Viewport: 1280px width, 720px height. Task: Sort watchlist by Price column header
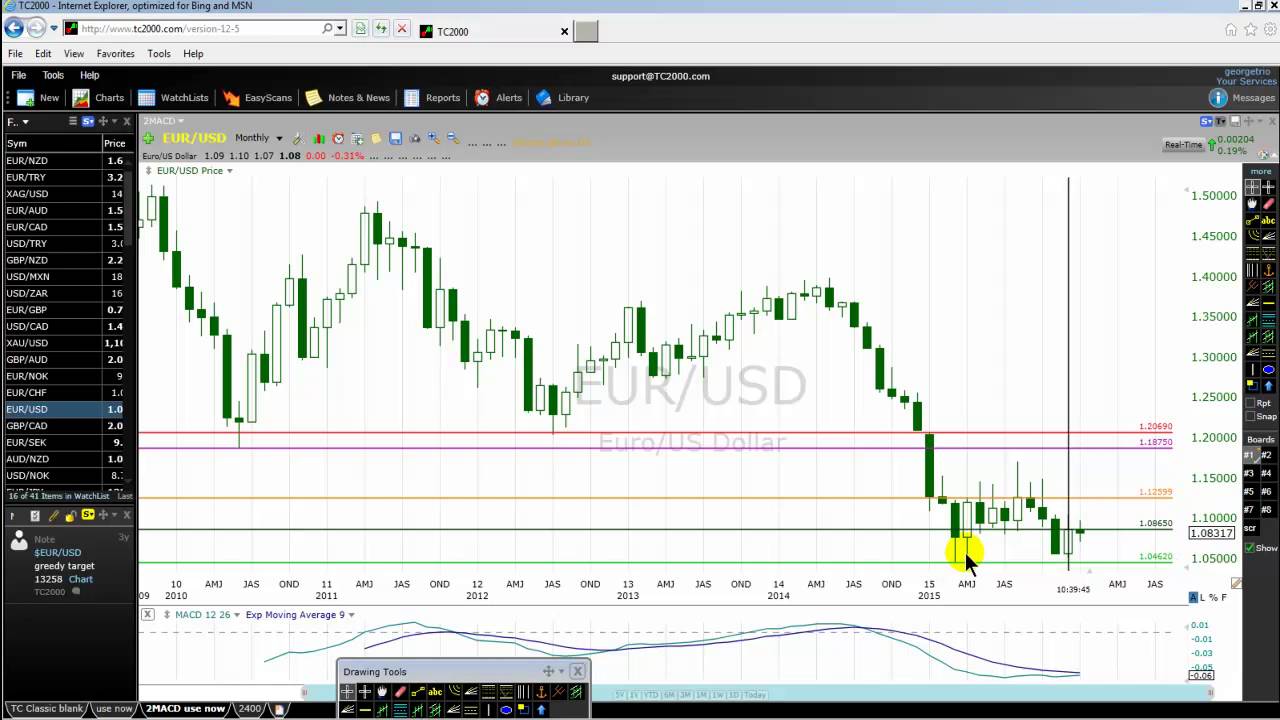tap(115, 143)
